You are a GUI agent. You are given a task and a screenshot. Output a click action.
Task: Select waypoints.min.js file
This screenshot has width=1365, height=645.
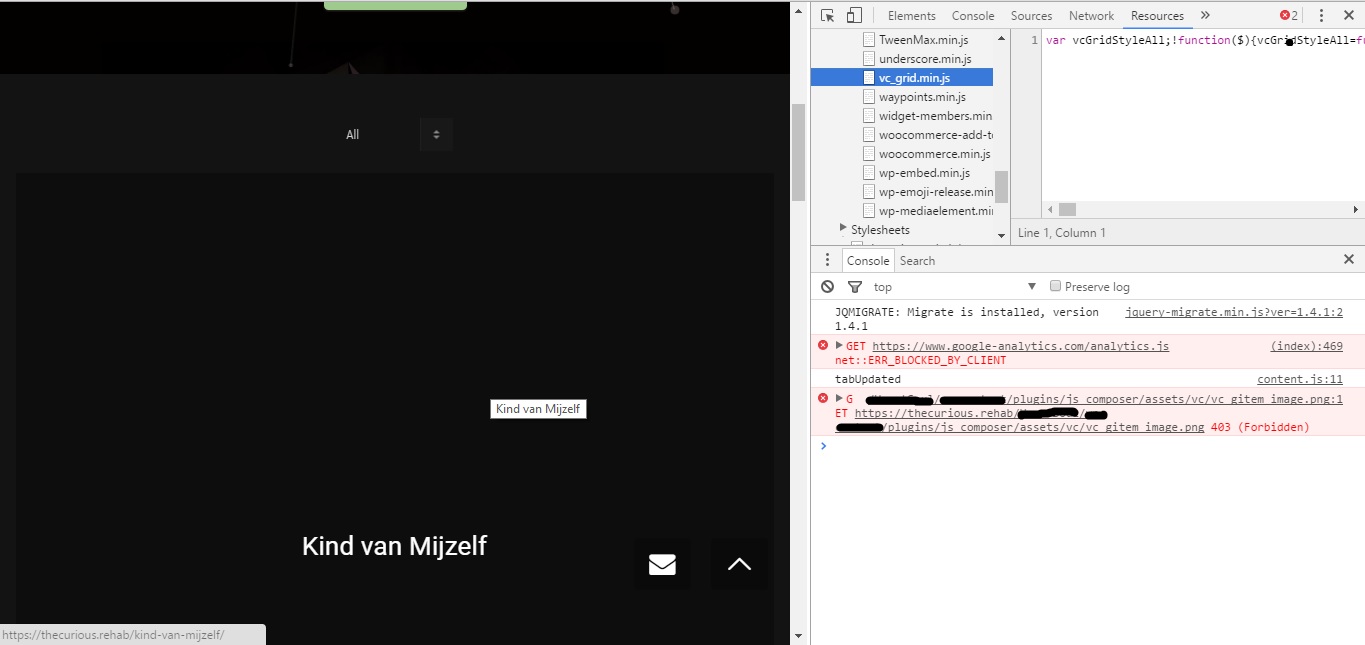point(922,97)
